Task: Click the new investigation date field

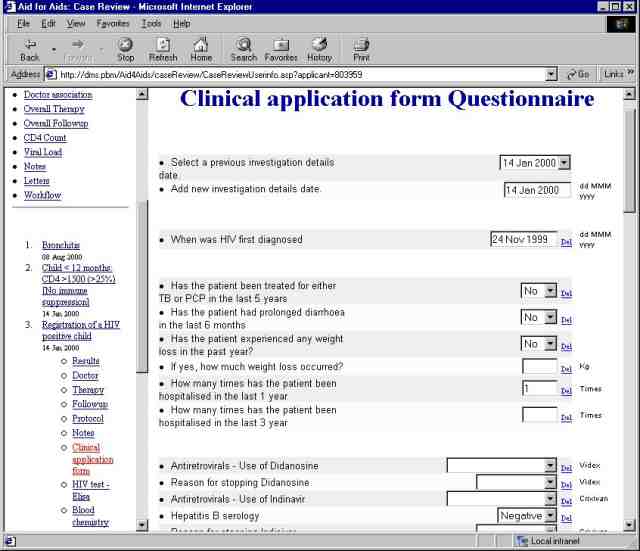Action: coord(536,190)
